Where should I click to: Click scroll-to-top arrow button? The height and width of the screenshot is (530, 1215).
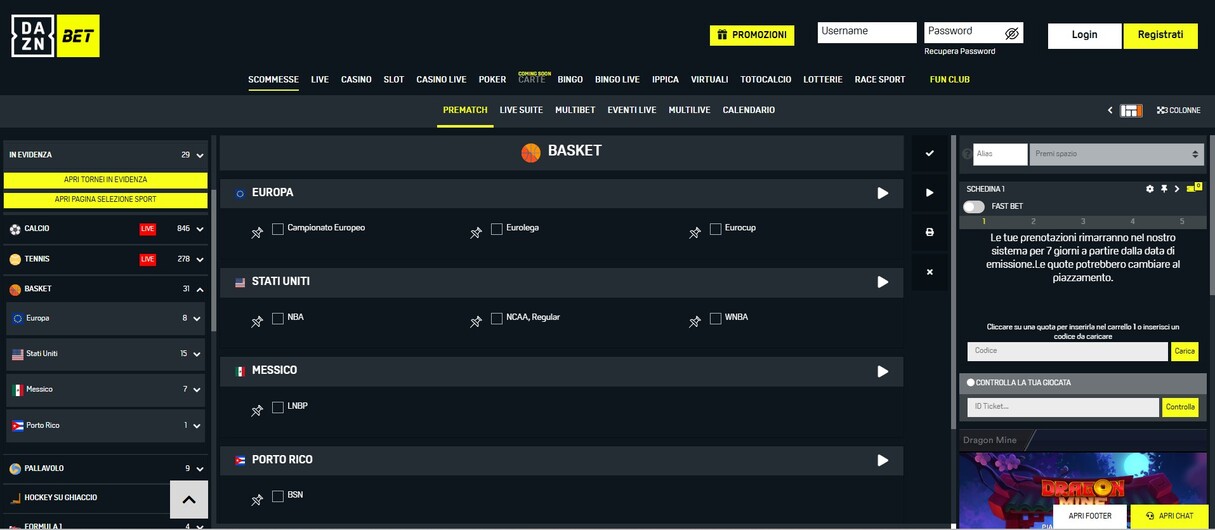pos(189,499)
